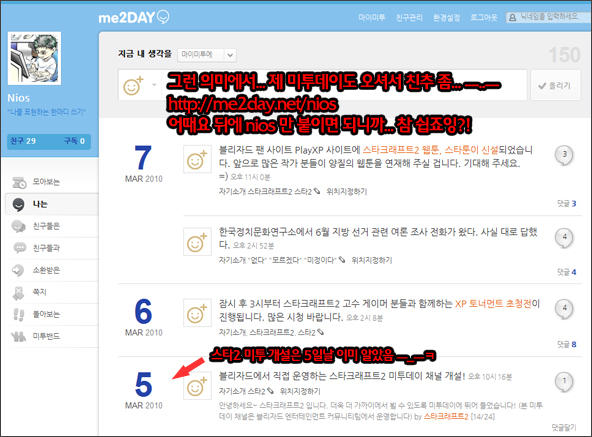
Task: Click the 오후 10시 16분 timestamp
Action: click(490, 377)
